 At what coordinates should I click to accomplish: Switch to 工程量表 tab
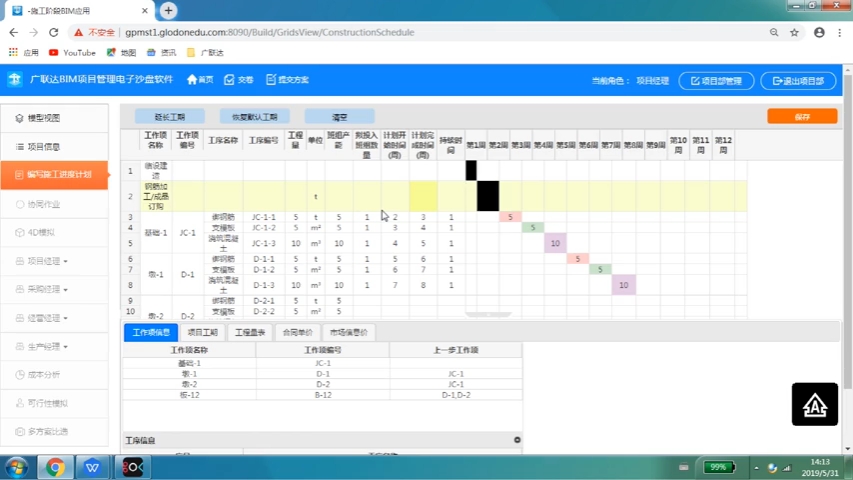pos(250,332)
